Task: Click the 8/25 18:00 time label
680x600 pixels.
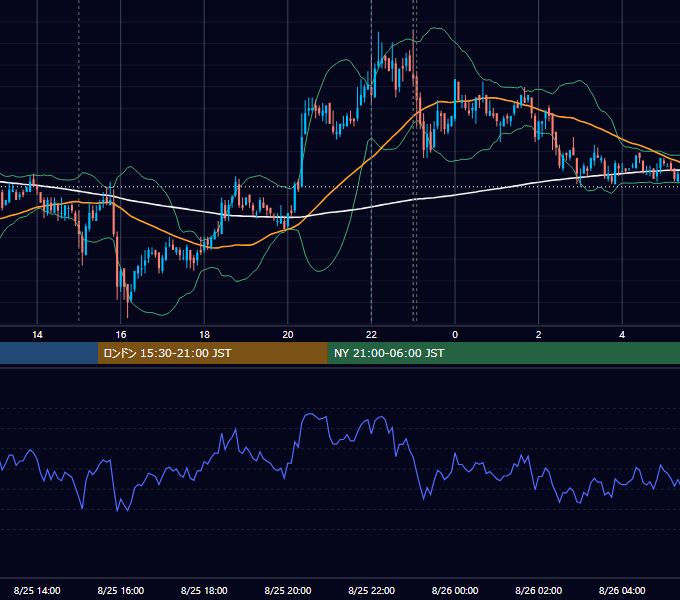Action: click(204, 590)
